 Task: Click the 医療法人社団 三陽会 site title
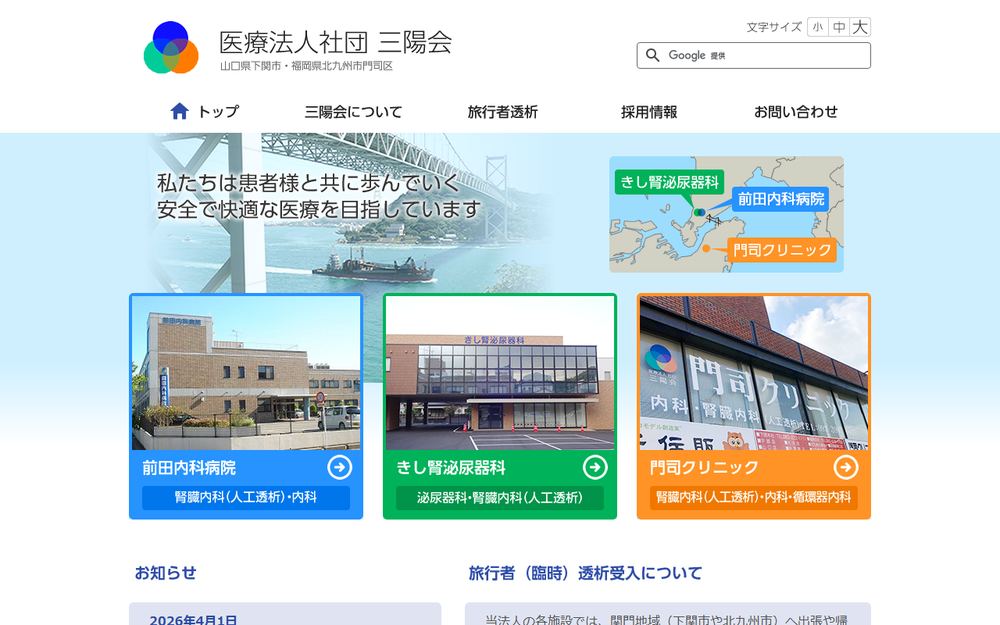335,42
